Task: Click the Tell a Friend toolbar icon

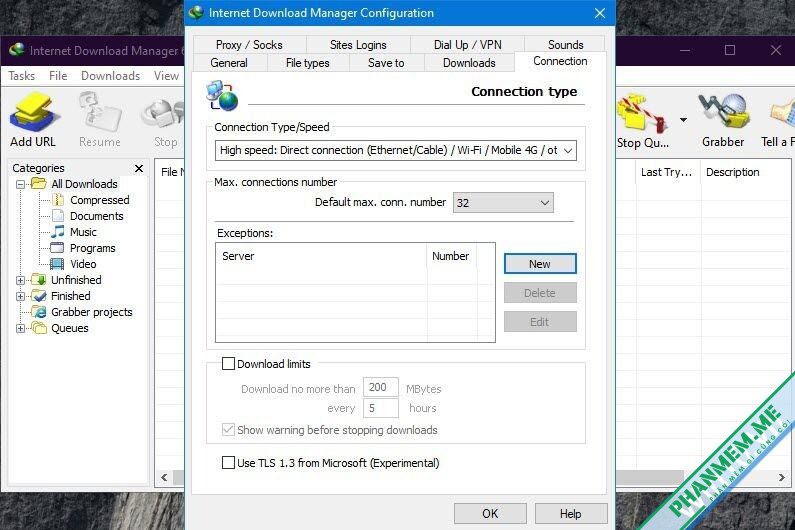Action: point(782,113)
